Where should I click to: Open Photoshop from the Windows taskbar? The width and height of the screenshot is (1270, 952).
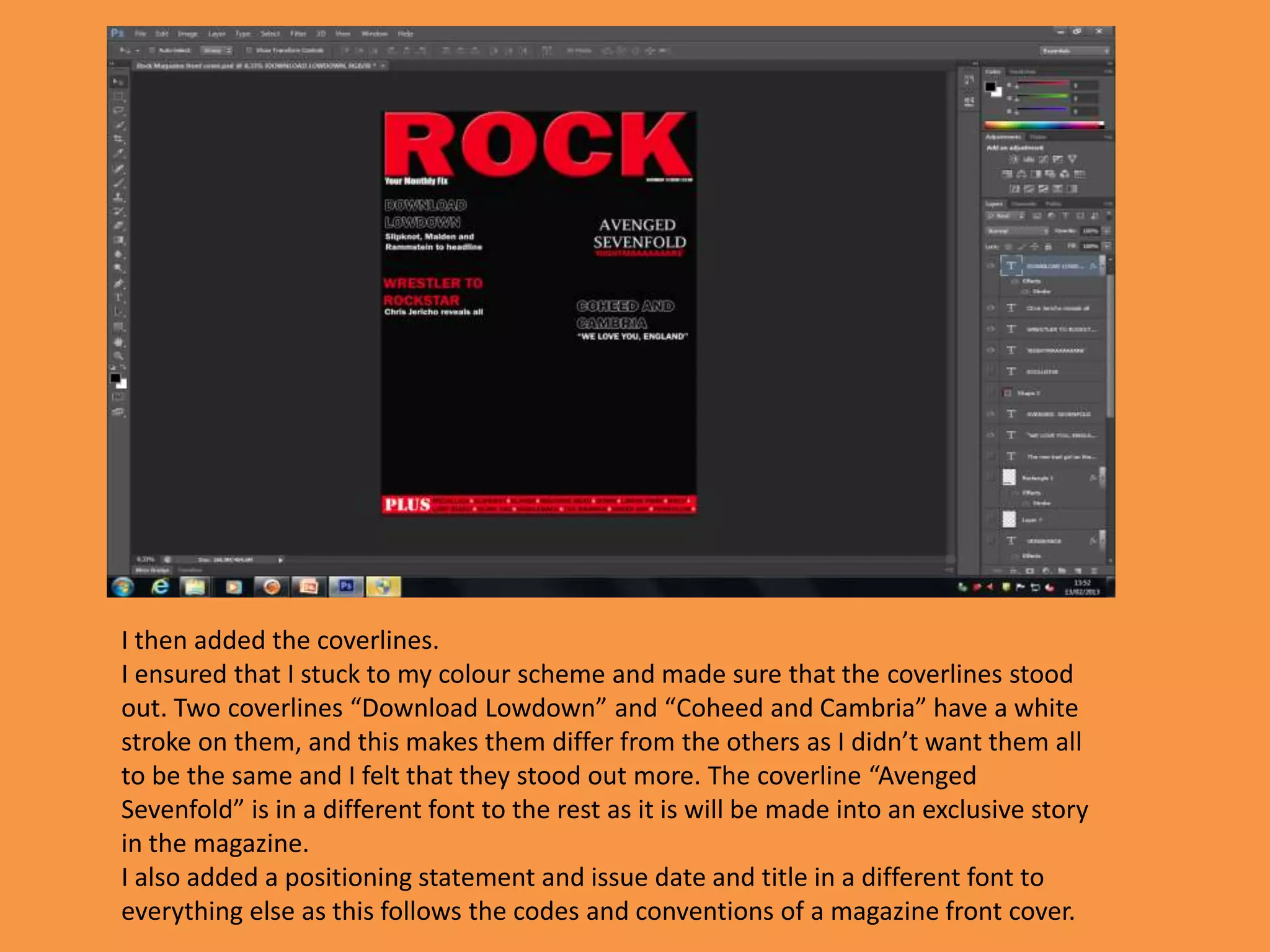click(x=345, y=586)
